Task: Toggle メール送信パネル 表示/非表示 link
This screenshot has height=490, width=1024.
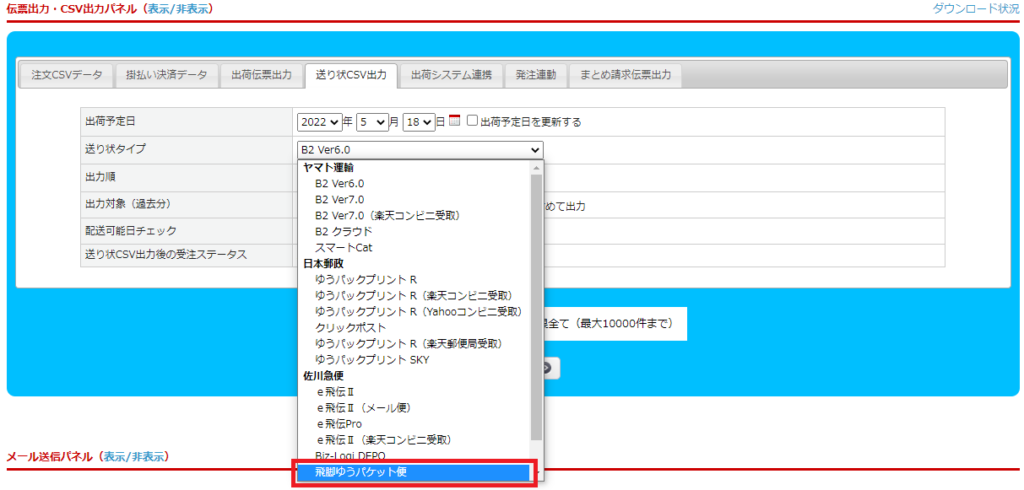Action: (x=133, y=456)
